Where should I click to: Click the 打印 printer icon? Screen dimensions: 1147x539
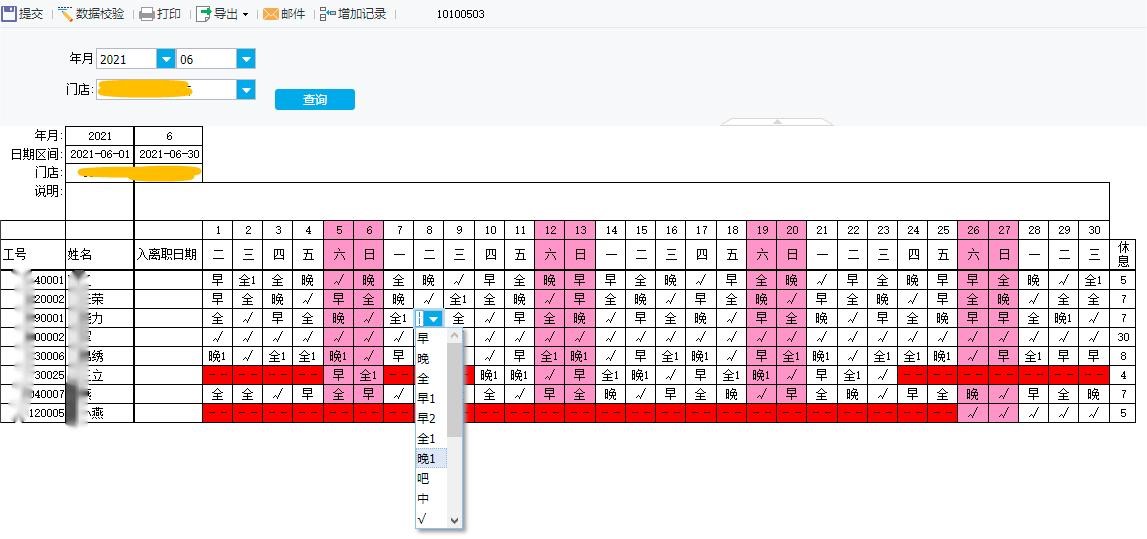tap(146, 14)
